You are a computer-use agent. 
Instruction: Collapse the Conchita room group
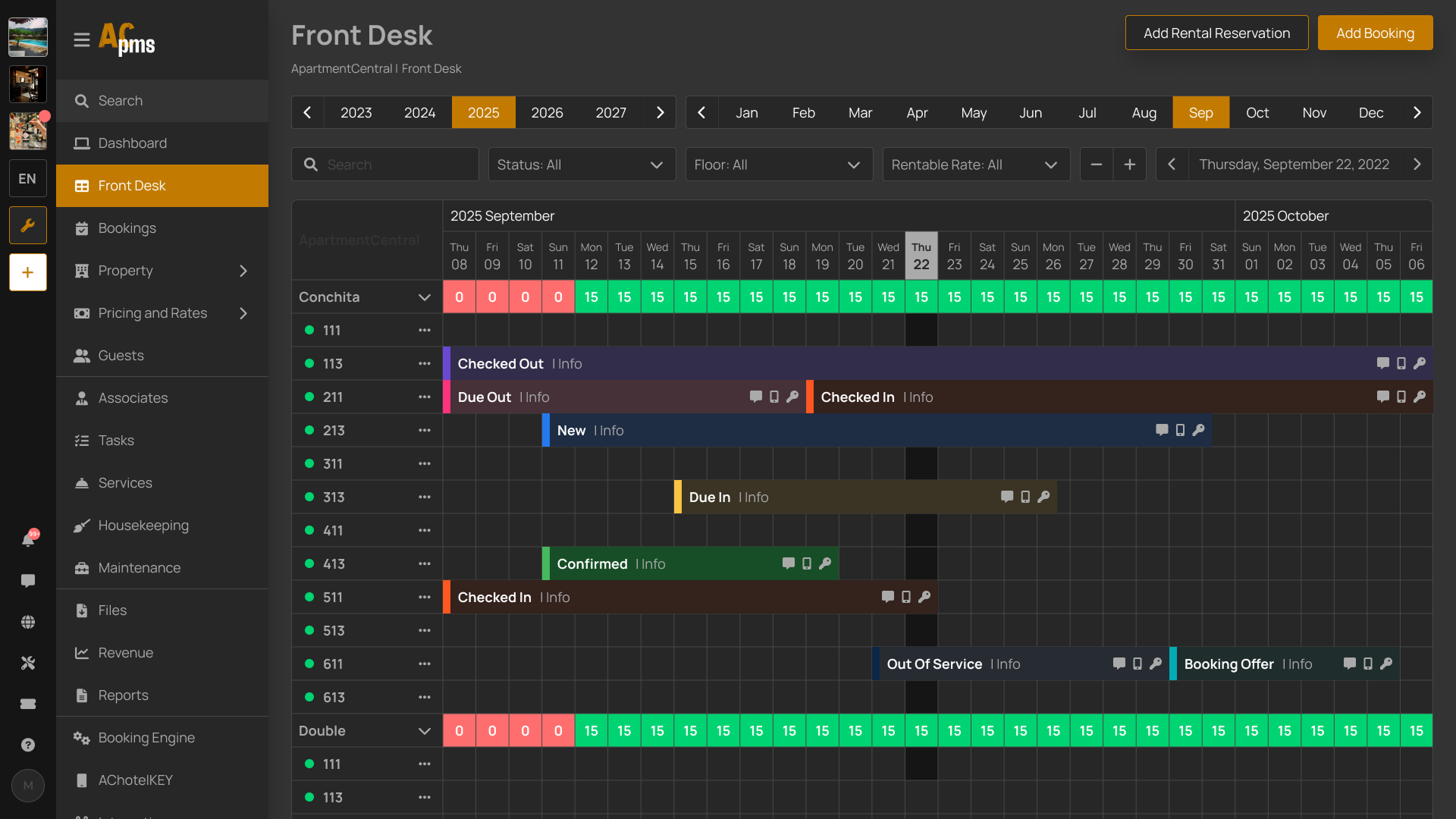(x=425, y=297)
